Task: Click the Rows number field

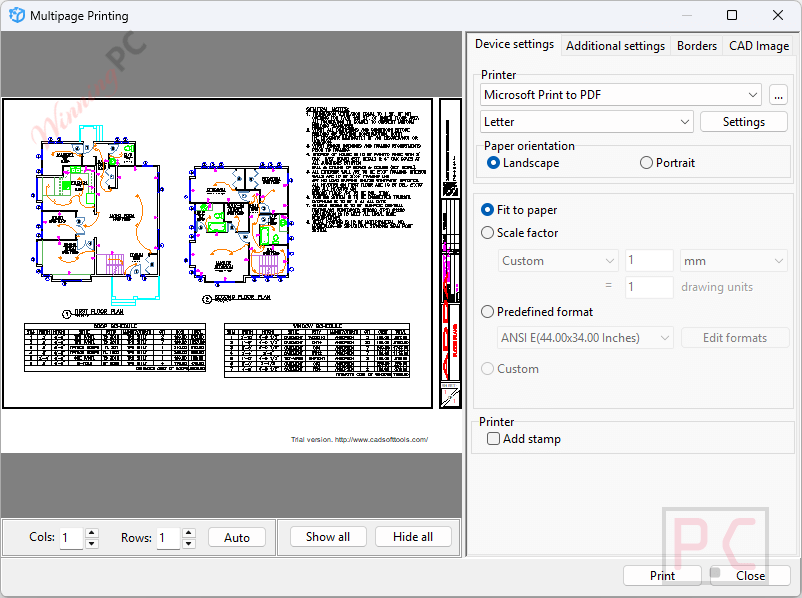Action: click(x=168, y=538)
